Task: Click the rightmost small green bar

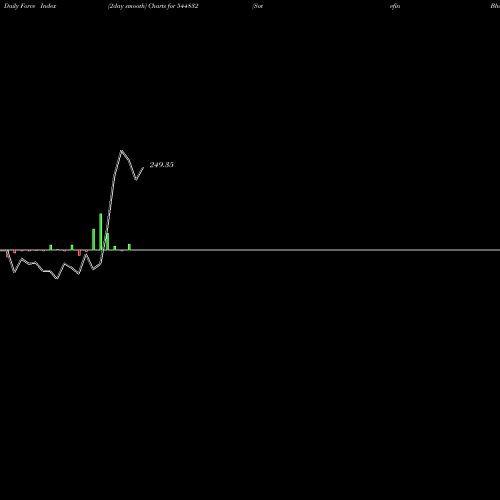Action: pyautogui.click(x=129, y=247)
